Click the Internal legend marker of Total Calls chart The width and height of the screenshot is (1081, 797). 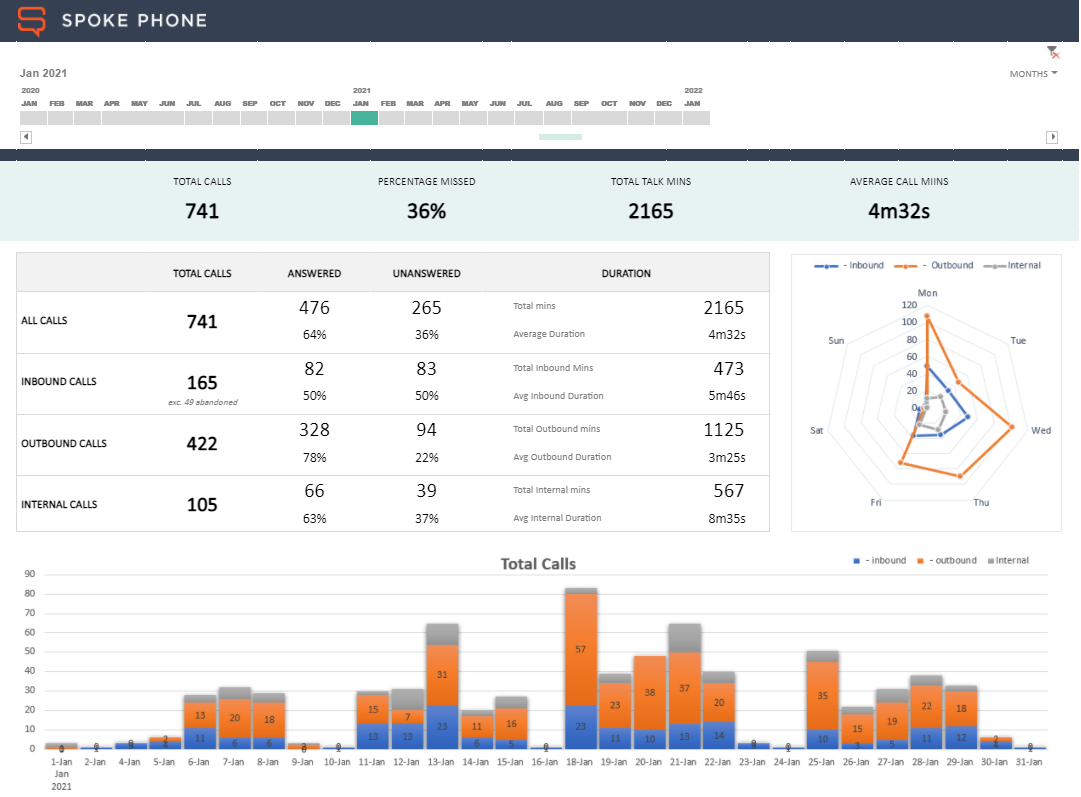(991, 561)
